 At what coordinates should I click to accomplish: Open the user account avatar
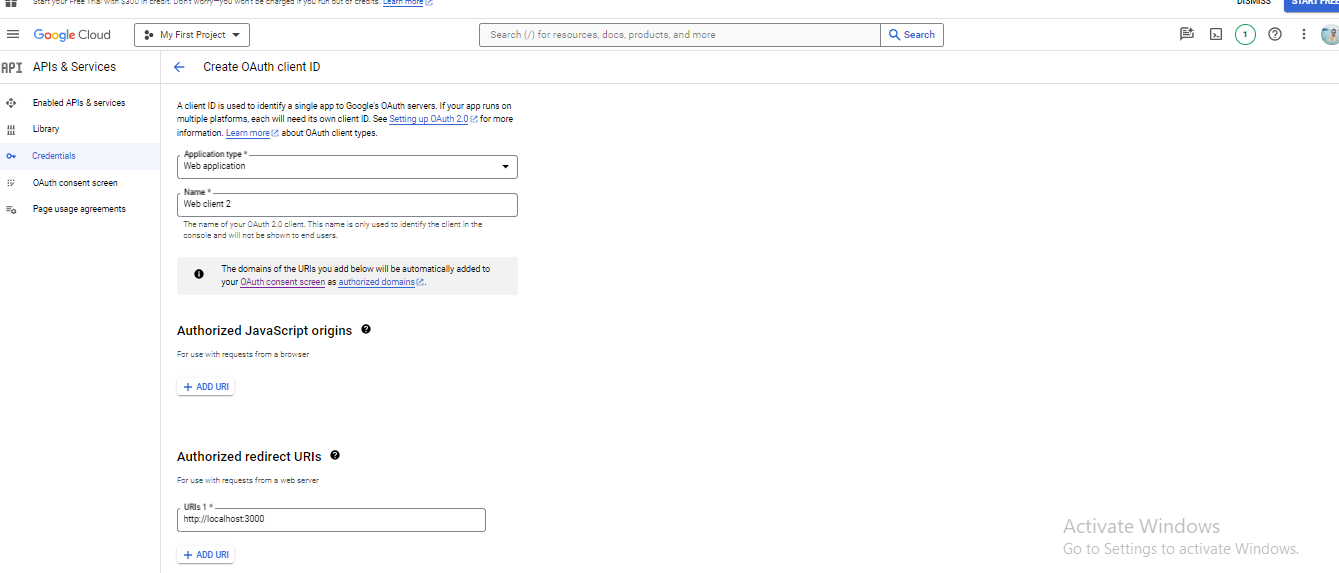pyautogui.click(x=1330, y=35)
